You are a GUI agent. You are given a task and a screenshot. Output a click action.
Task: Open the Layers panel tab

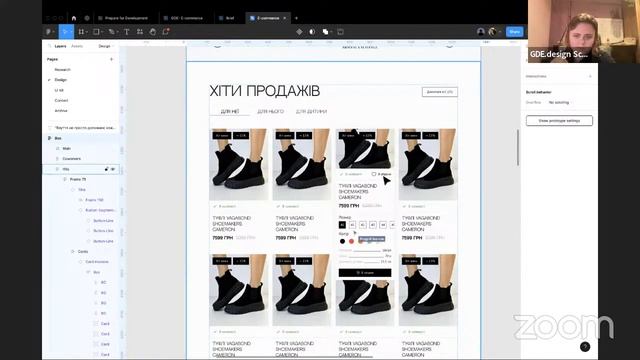[x=60, y=46]
